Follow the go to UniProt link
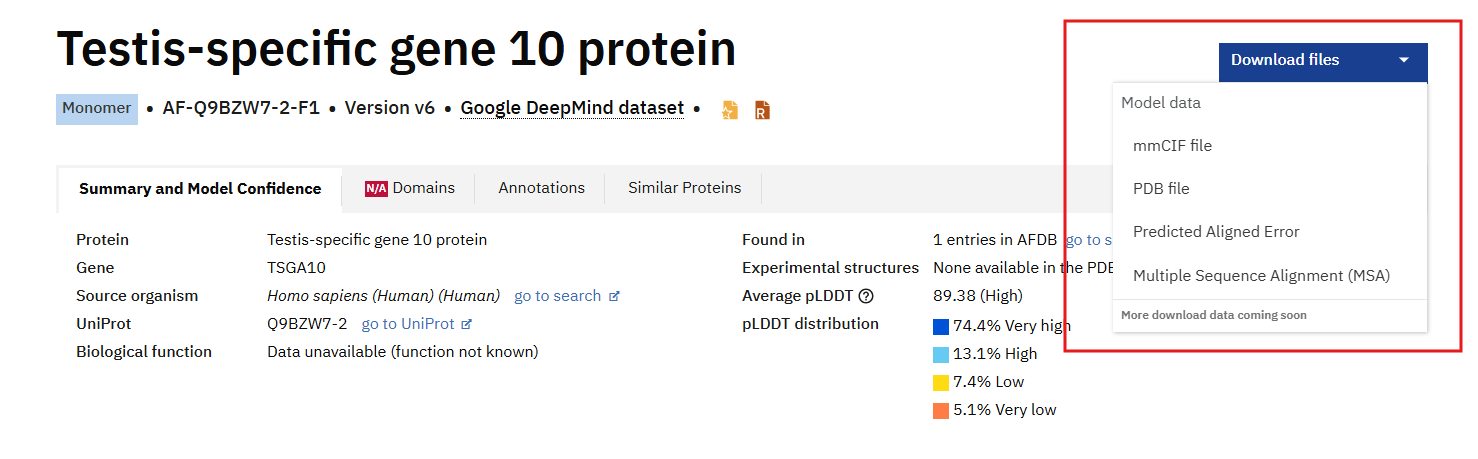Viewport: 1478px width, 459px height. [408, 324]
